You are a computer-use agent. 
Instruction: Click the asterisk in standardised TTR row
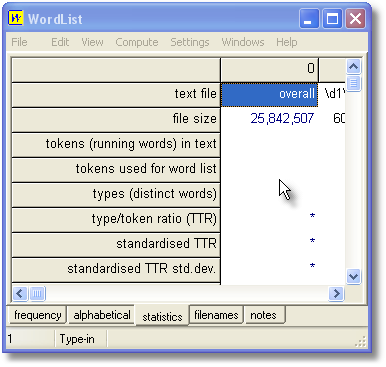312,241
